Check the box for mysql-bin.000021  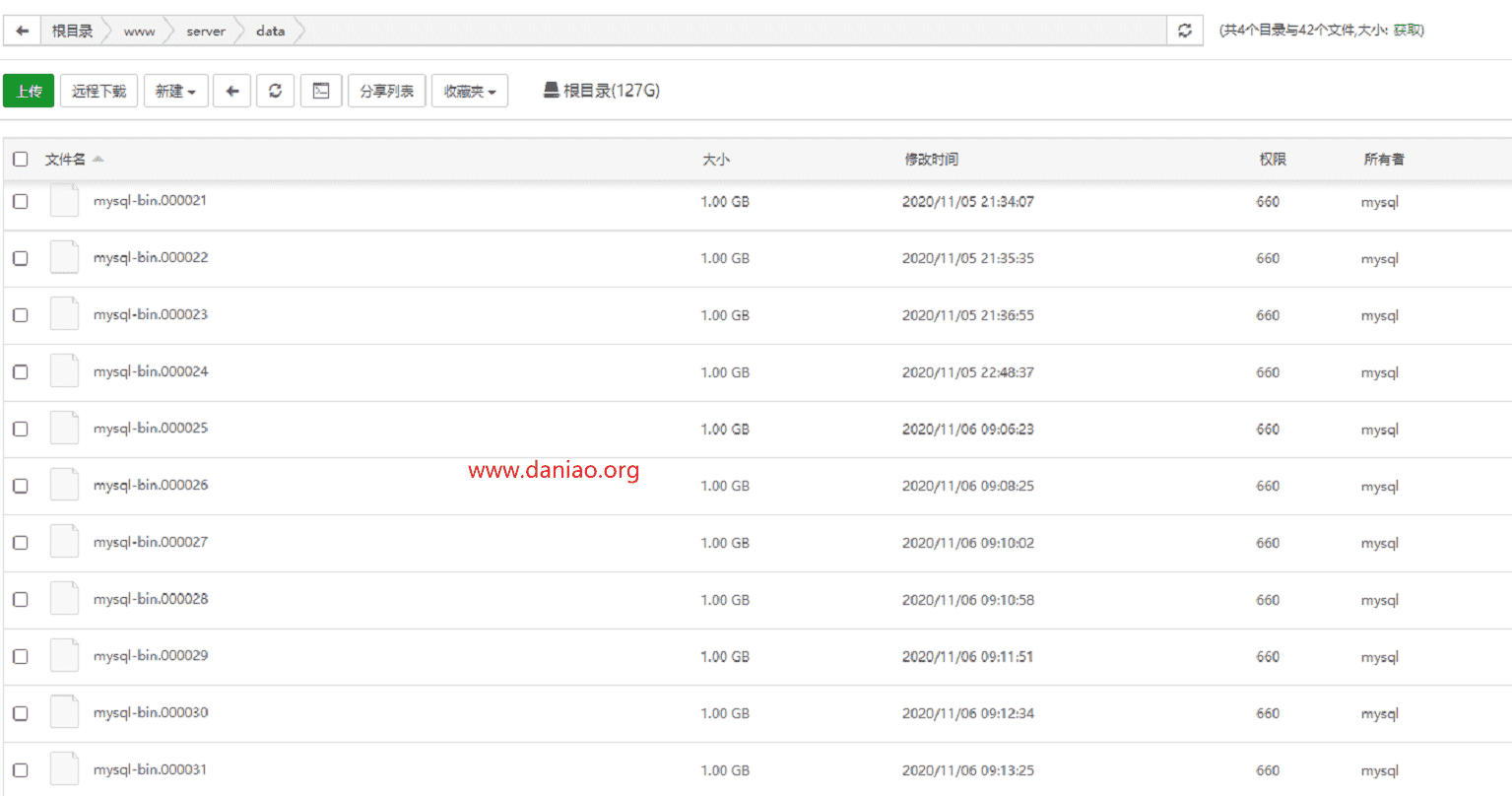coord(21,201)
